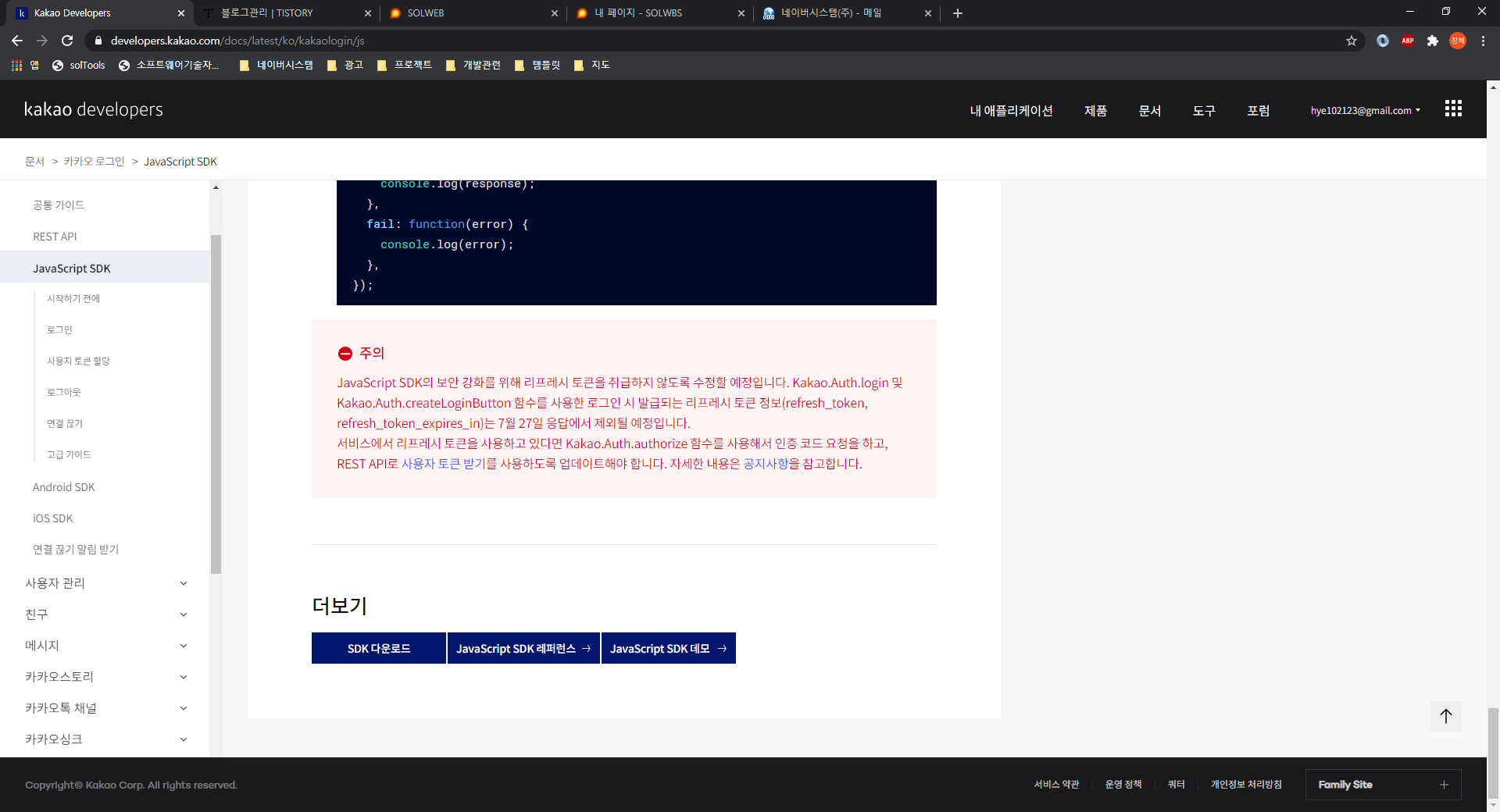Click the sidebar scroll-up arrow
The image size is (1500, 812).
[x=216, y=187]
